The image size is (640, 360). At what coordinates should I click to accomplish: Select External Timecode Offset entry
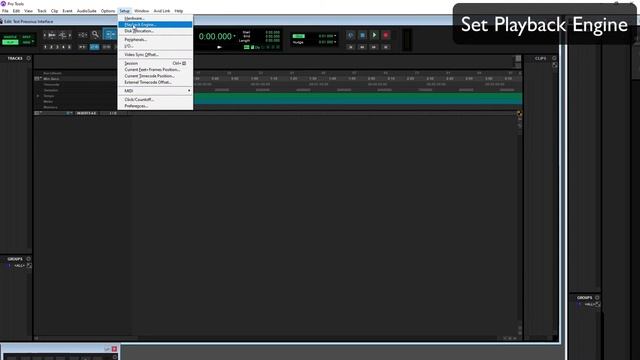[155, 82]
